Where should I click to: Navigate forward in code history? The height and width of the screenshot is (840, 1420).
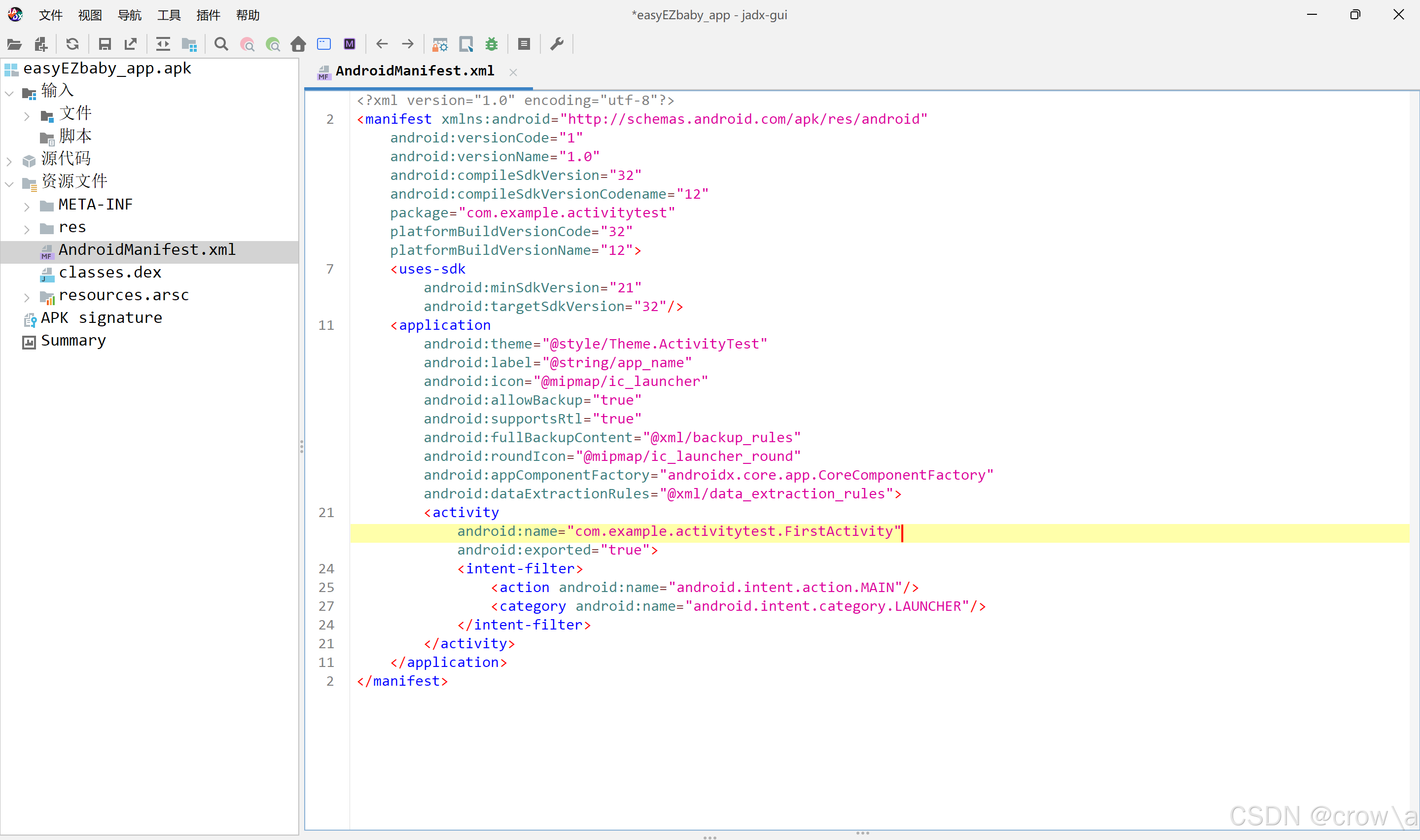pos(407,44)
